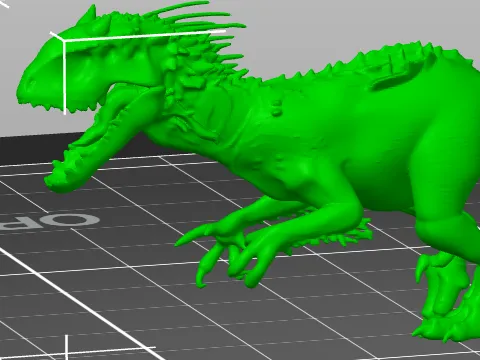This screenshot has height=360, width=480.
Task: Click the horn above the dinosaur's eye
Action: point(89,14)
